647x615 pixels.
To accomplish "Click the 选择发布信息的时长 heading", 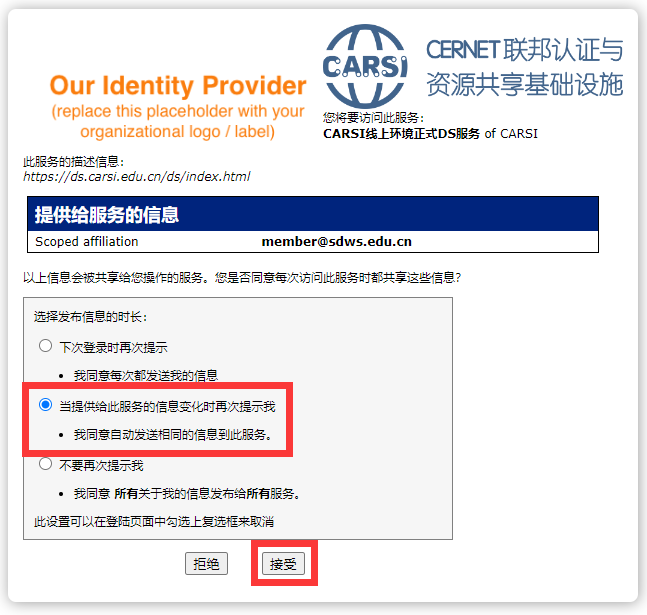I will coord(90,317).
